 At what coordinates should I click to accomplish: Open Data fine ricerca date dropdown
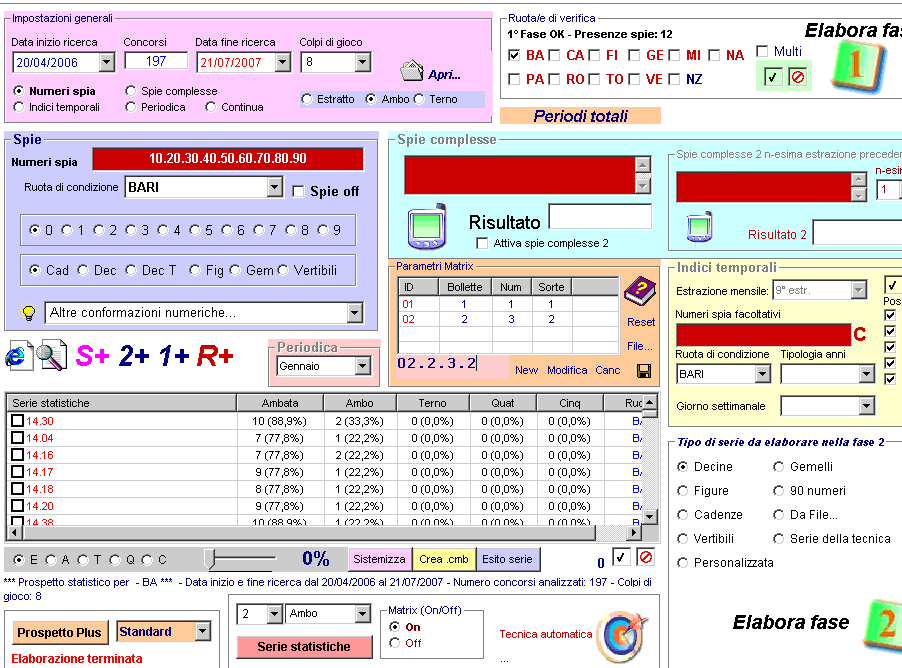[x=282, y=62]
